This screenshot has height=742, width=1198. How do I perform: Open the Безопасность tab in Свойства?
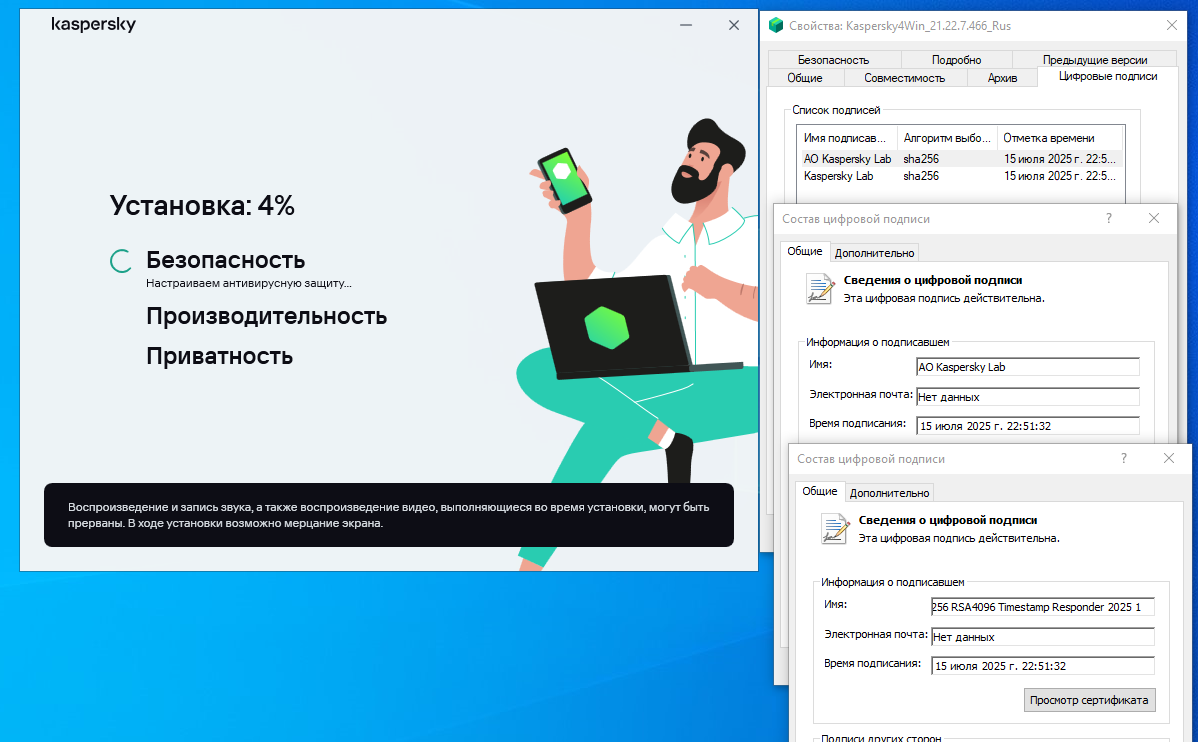(x=834, y=60)
